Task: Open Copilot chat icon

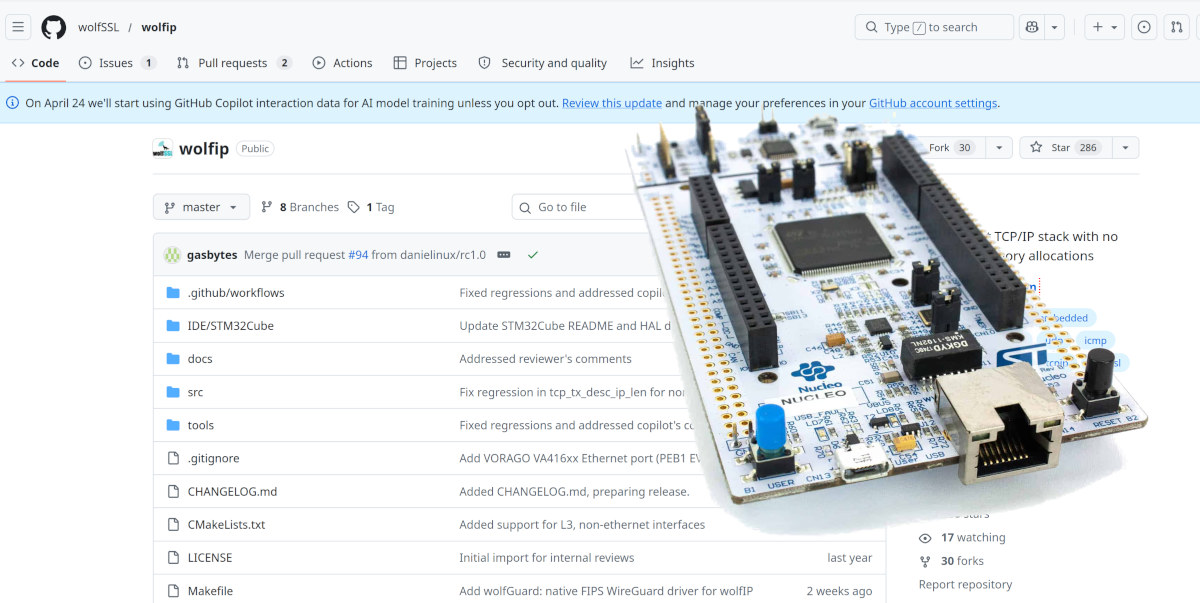Action: tap(1031, 27)
